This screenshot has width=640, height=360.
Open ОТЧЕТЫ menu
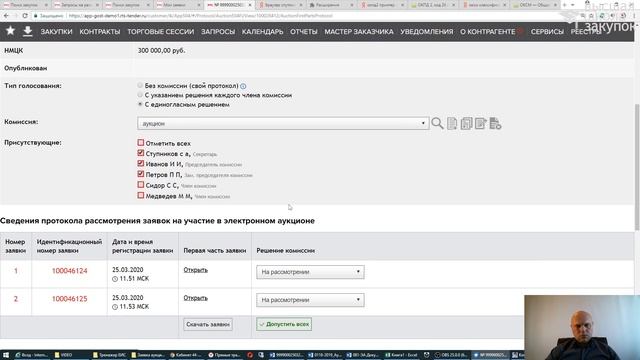pos(304,31)
